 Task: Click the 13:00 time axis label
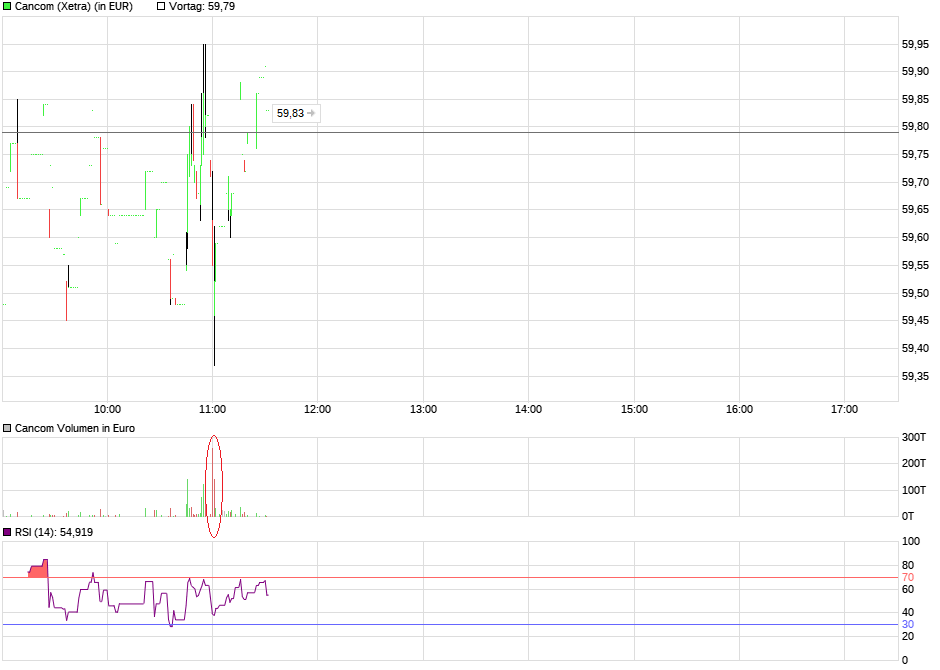(x=423, y=409)
